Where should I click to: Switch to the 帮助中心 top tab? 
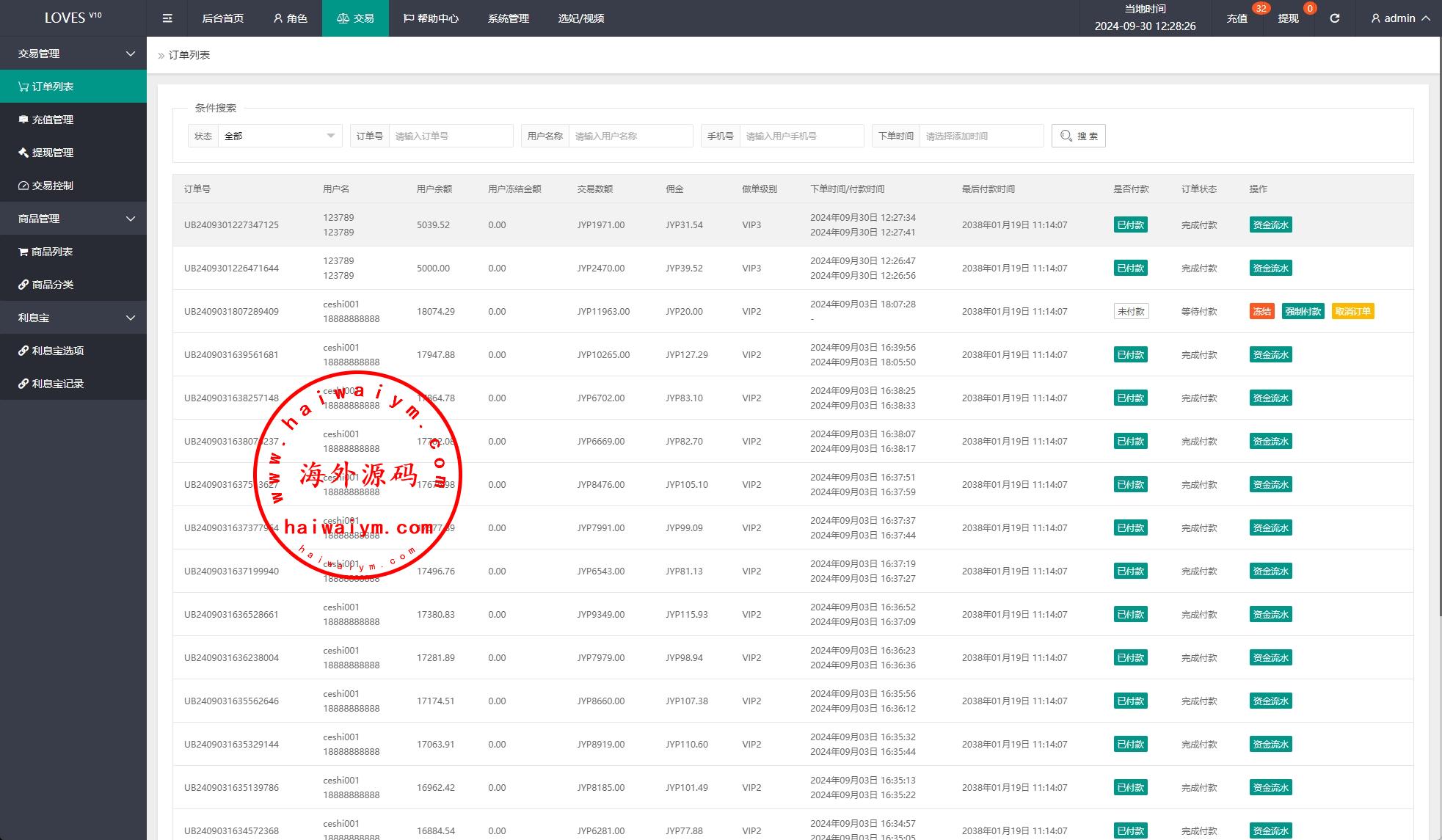point(431,18)
